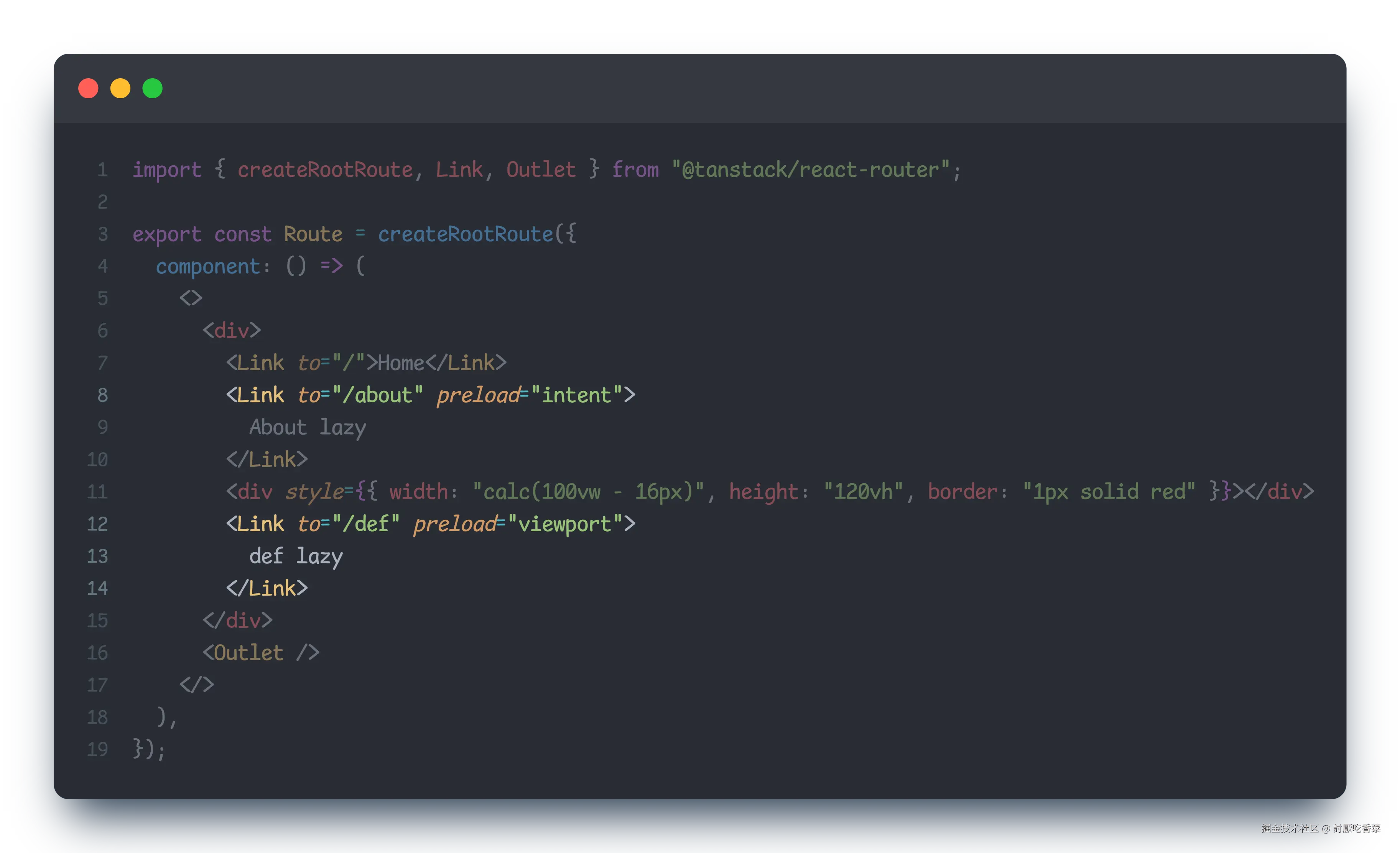This screenshot has height=853, width=1400.
Task: Click the "About lazy" text
Action: click(x=308, y=427)
